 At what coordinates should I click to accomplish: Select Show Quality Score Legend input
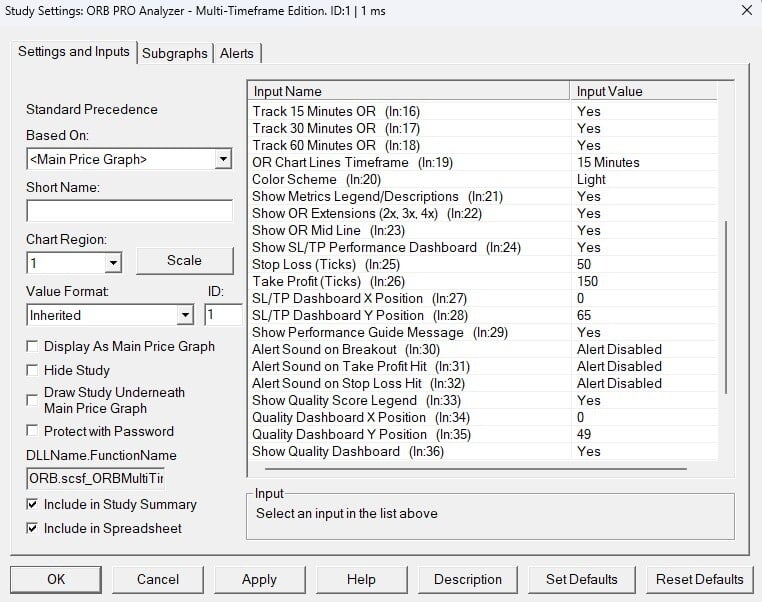tap(484, 400)
